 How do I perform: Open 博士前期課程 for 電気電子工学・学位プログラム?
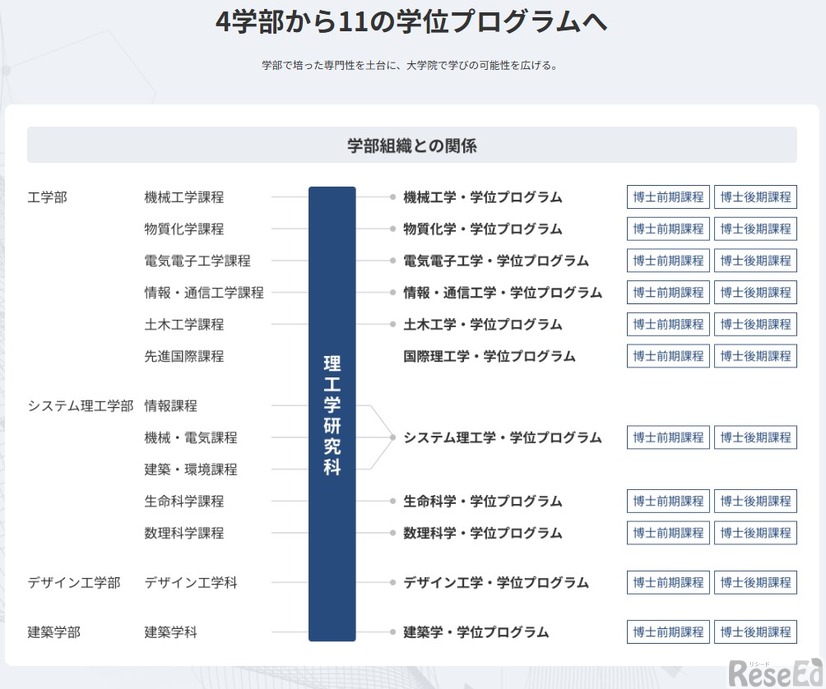point(668,261)
